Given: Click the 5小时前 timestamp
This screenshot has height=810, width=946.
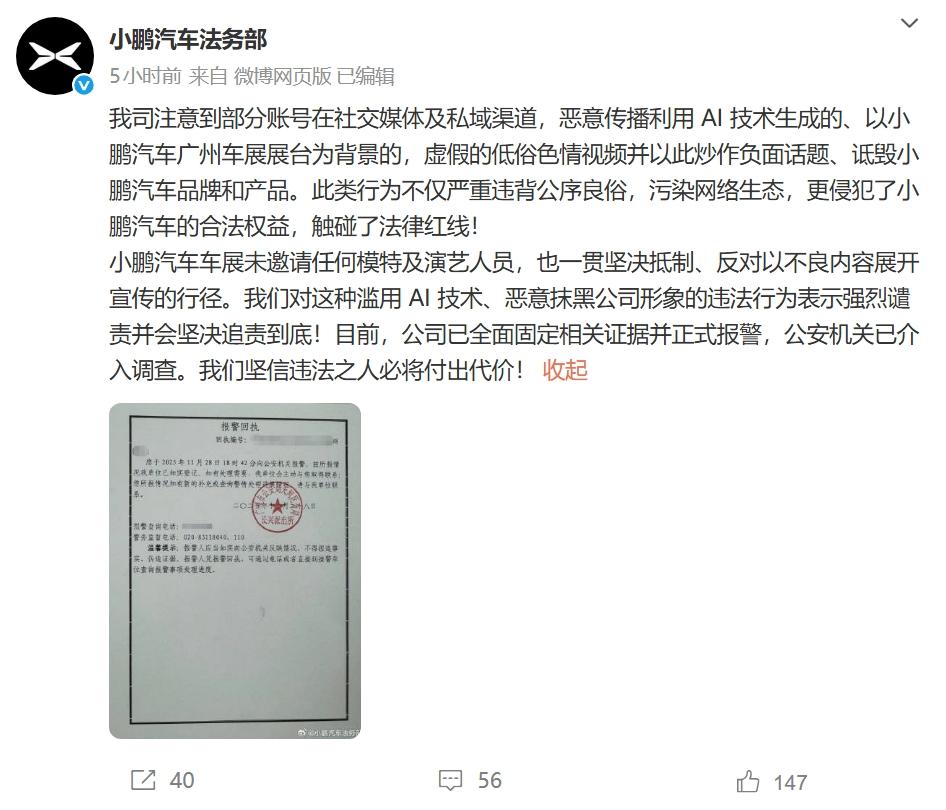Looking at the screenshot, I should click(x=145, y=76).
